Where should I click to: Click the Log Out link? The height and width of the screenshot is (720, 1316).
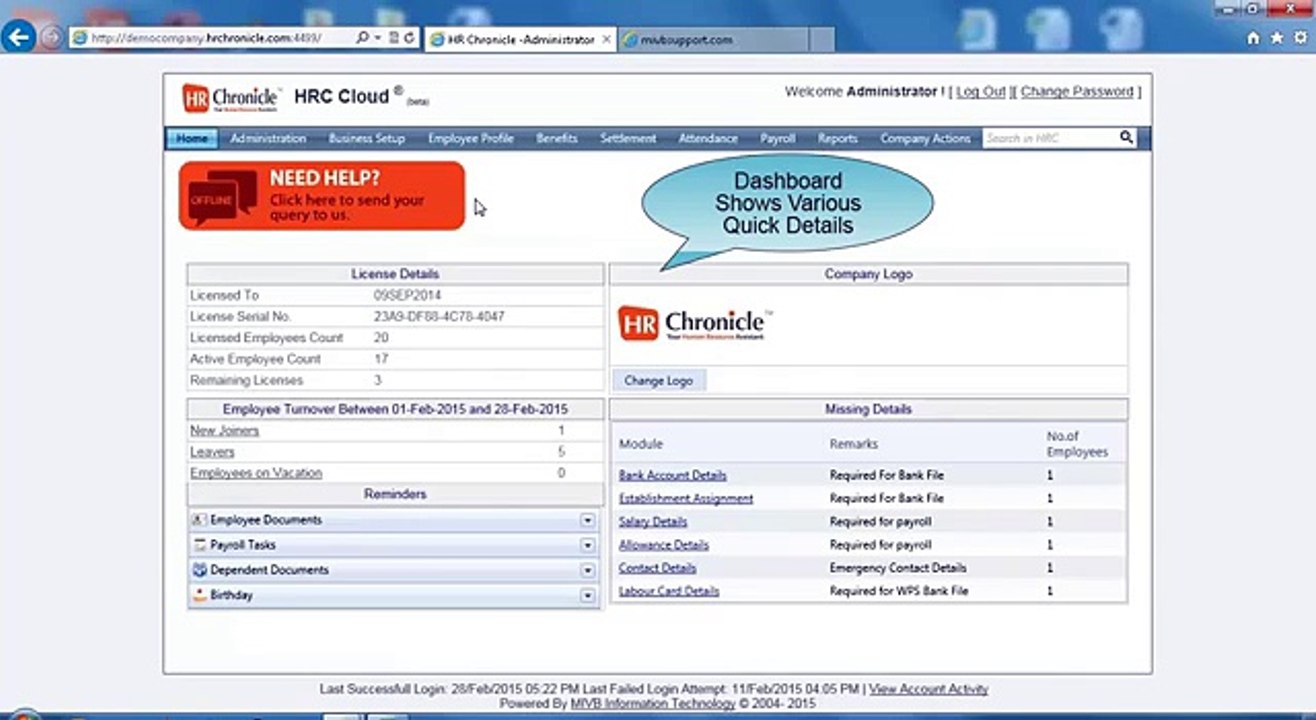(980, 91)
